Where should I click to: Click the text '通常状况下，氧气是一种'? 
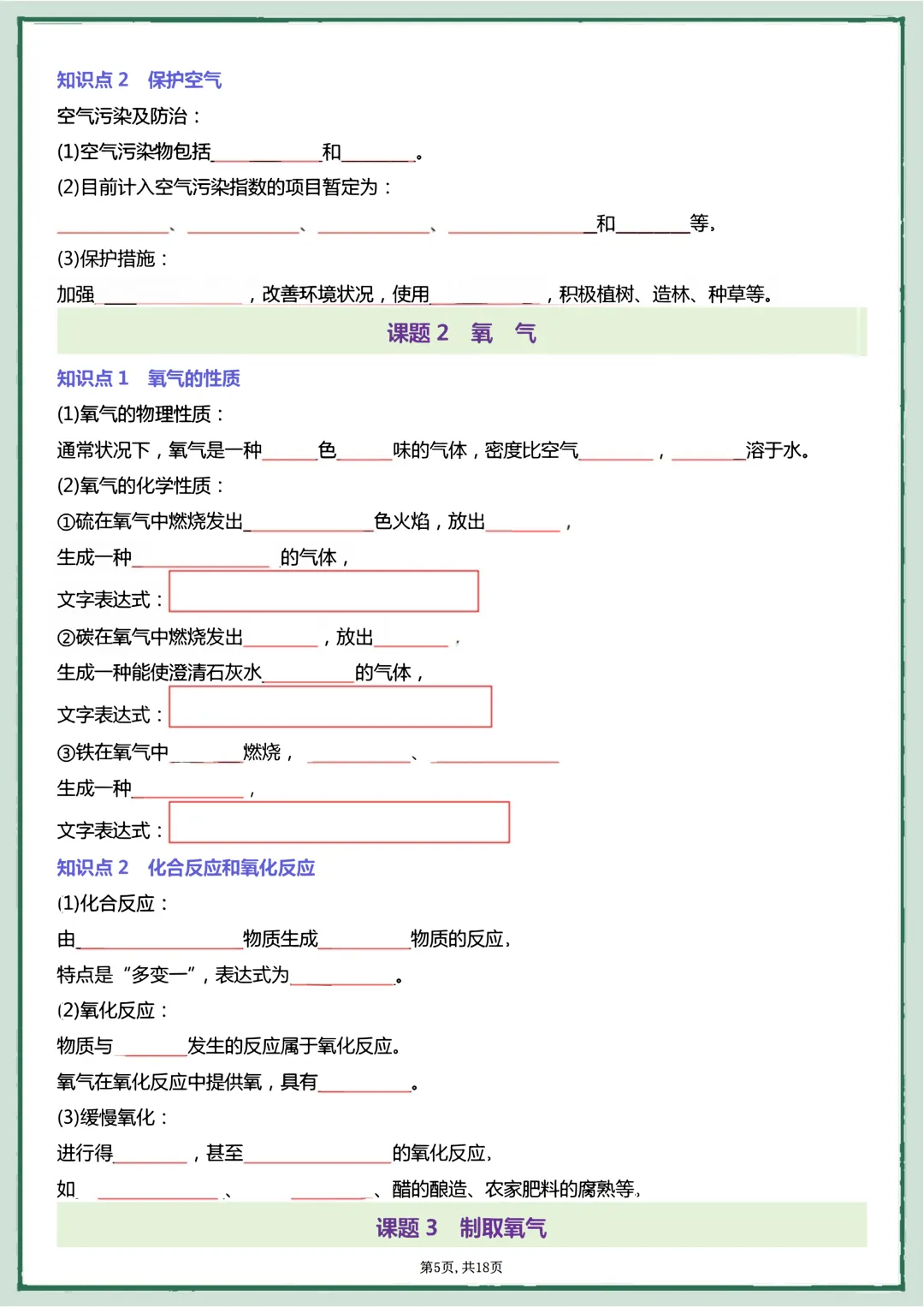(x=159, y=450)
